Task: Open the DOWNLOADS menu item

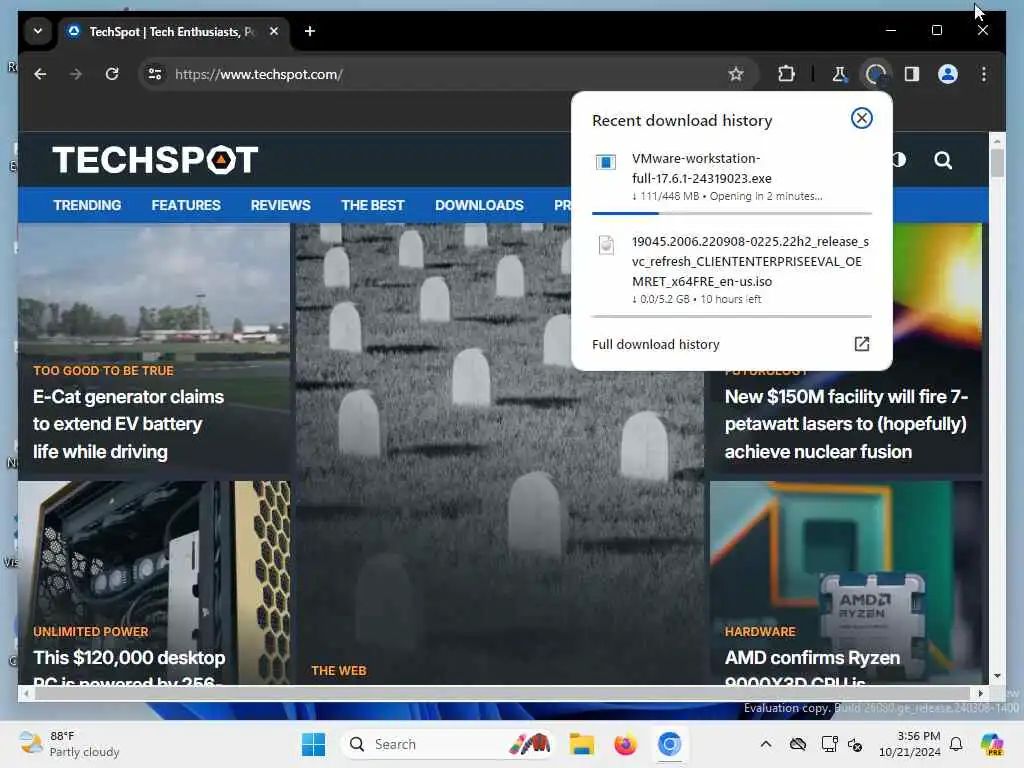Action: tap(479, 205)
